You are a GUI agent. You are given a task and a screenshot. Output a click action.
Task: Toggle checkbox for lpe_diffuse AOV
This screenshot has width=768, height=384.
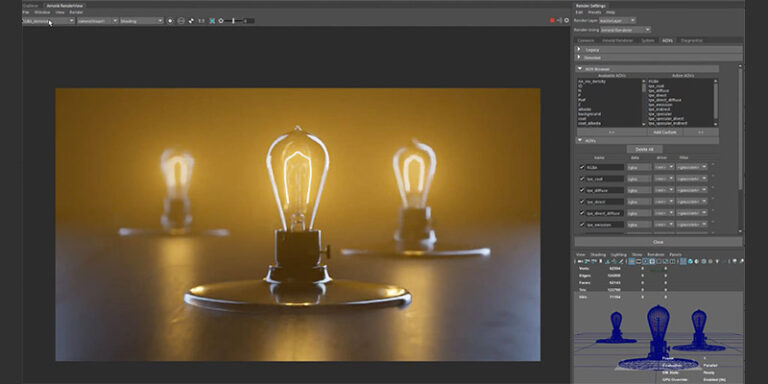582,190
